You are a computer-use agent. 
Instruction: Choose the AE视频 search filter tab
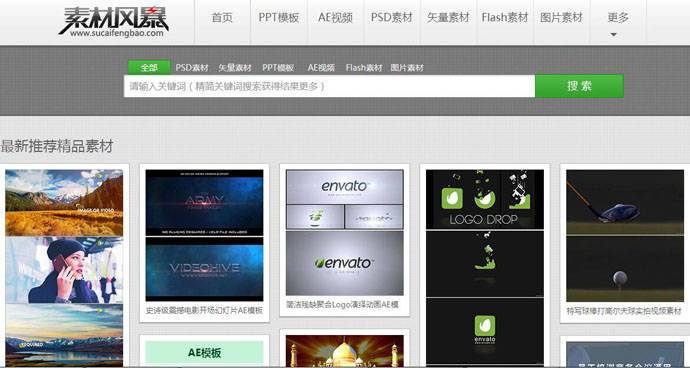click(321, 68)
